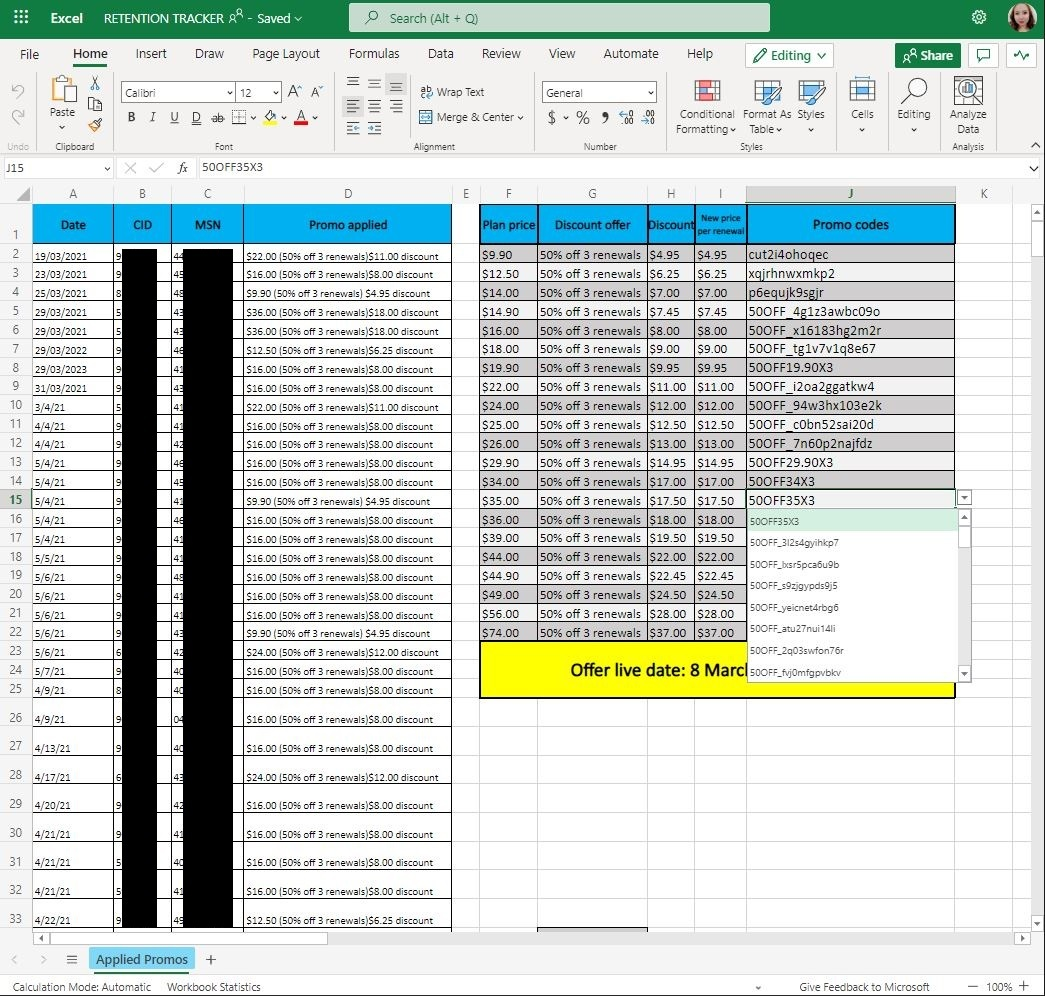This screenshot has width=1045, height=996.
Task: Open the font size 12 dropdown
Action: [x=275, y=93]
